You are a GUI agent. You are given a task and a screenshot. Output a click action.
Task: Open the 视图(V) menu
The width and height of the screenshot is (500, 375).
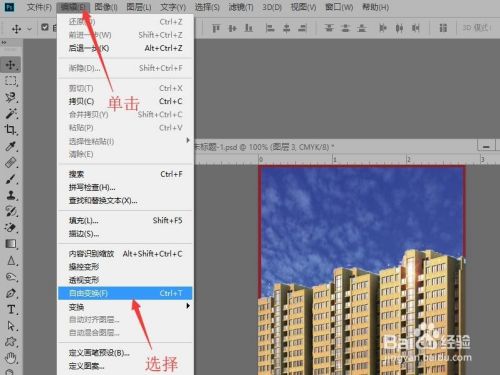coord(303,7)
